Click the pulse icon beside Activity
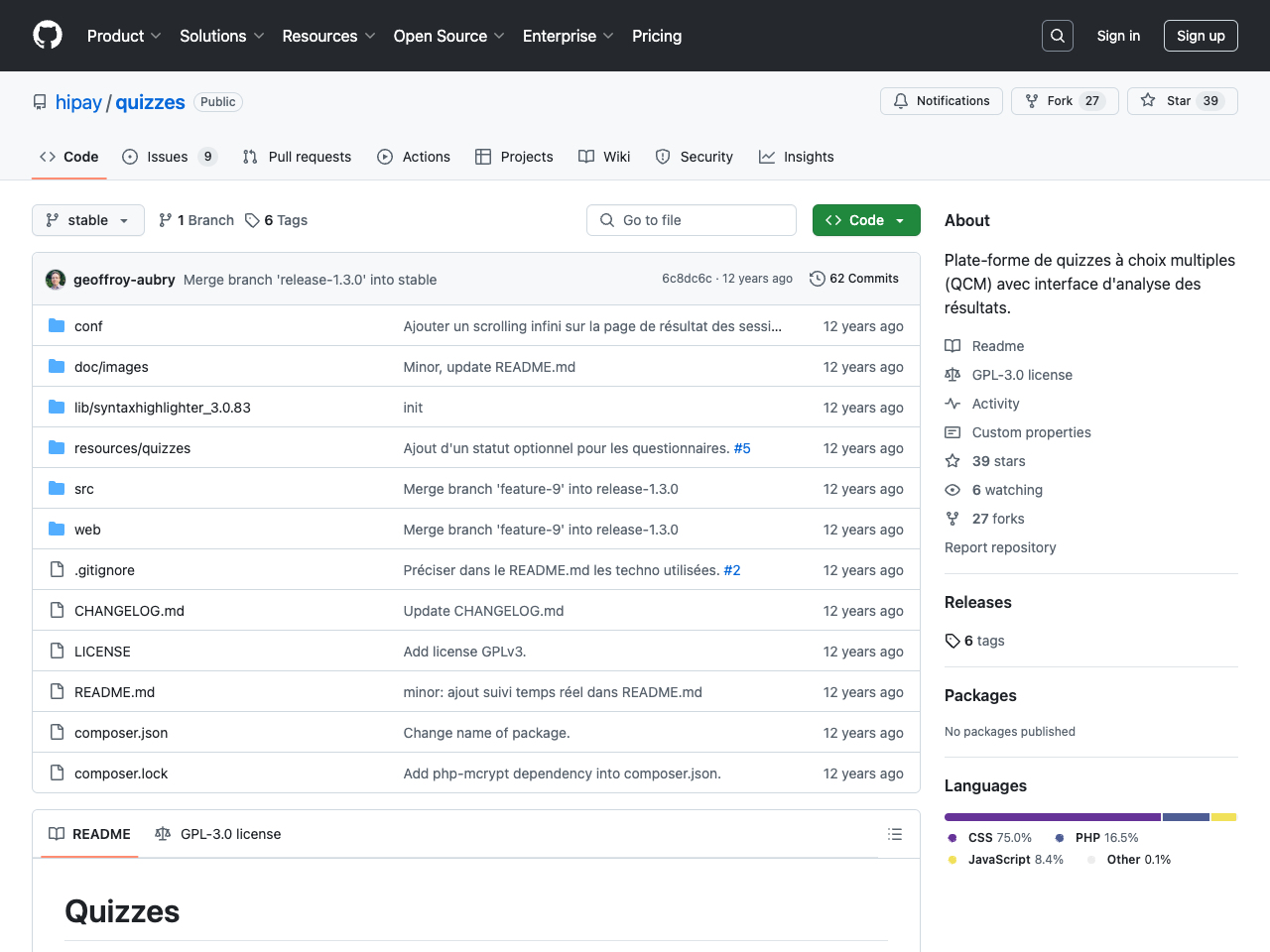 click(952, 404)
